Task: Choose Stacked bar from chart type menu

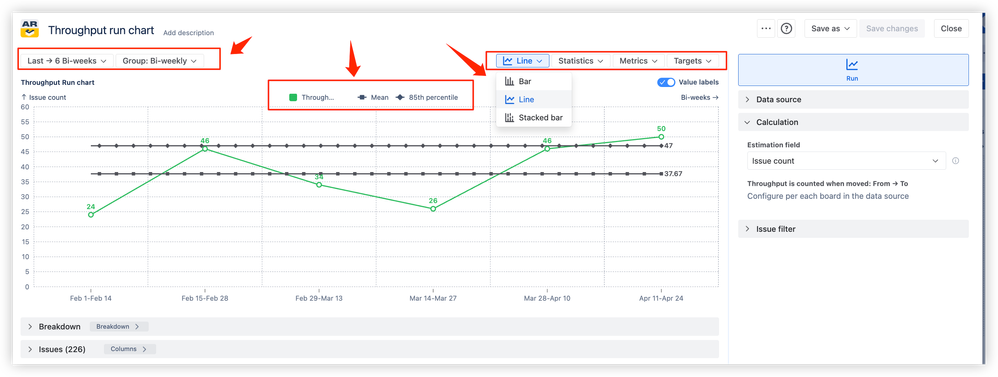Action: click(534, 117)
